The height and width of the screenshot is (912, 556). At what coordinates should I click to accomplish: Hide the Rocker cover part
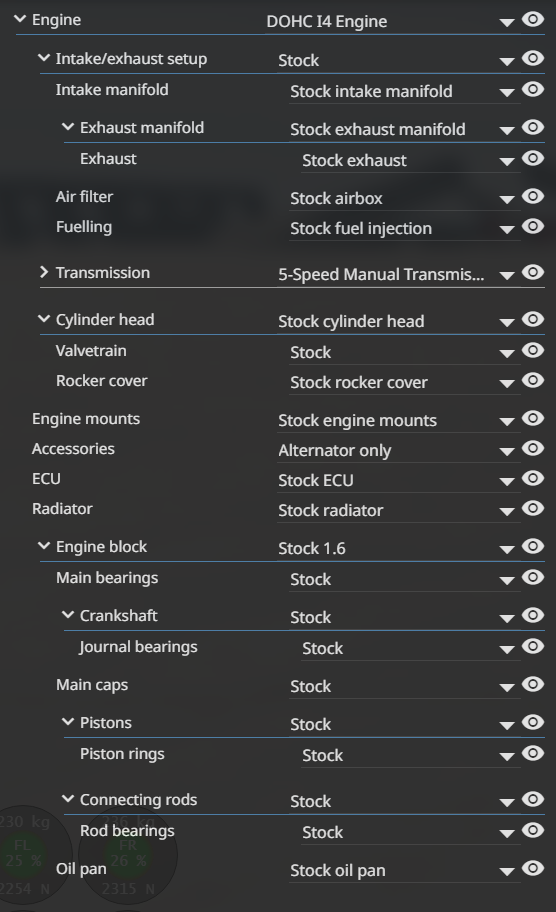click(x=533, y=380)
